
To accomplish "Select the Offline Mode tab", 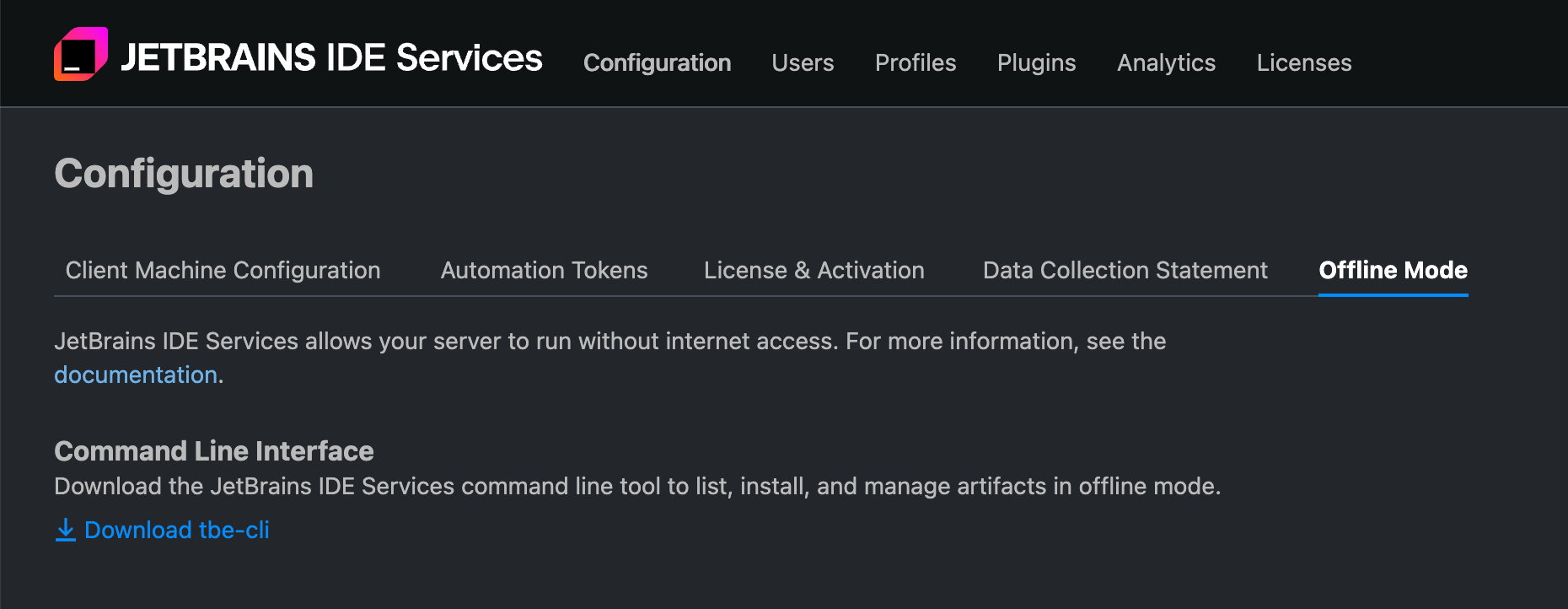I will click(x=1393, y=270).
